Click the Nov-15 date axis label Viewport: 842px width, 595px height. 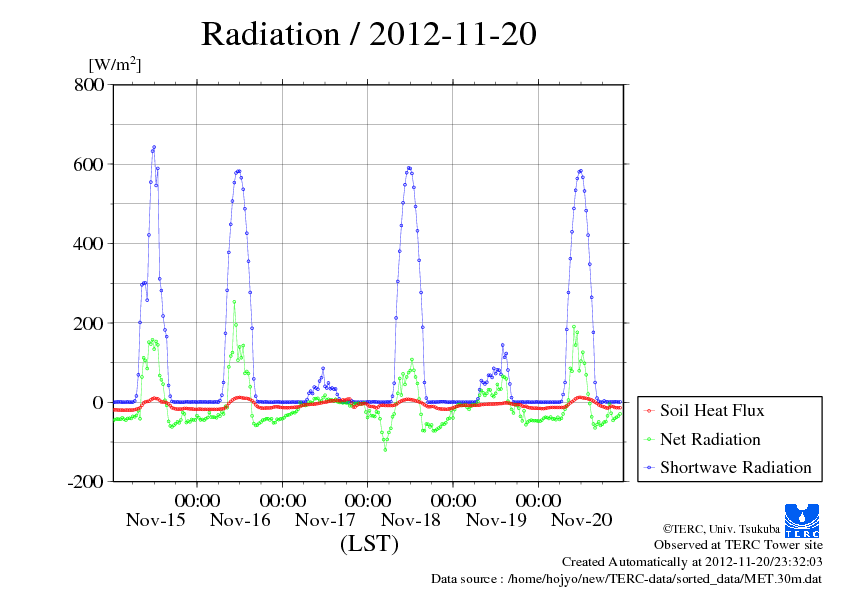[x=155, y=520]
